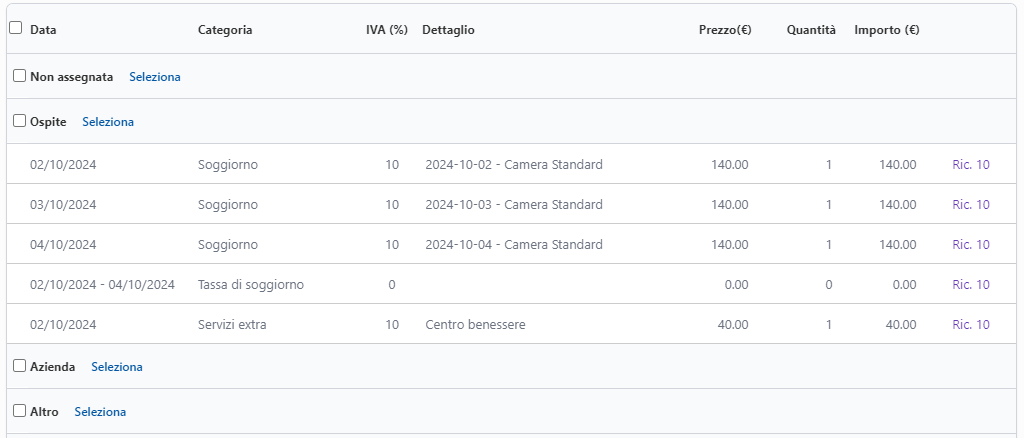Select the Centro benessere detail cell

(x=475, y=325)
